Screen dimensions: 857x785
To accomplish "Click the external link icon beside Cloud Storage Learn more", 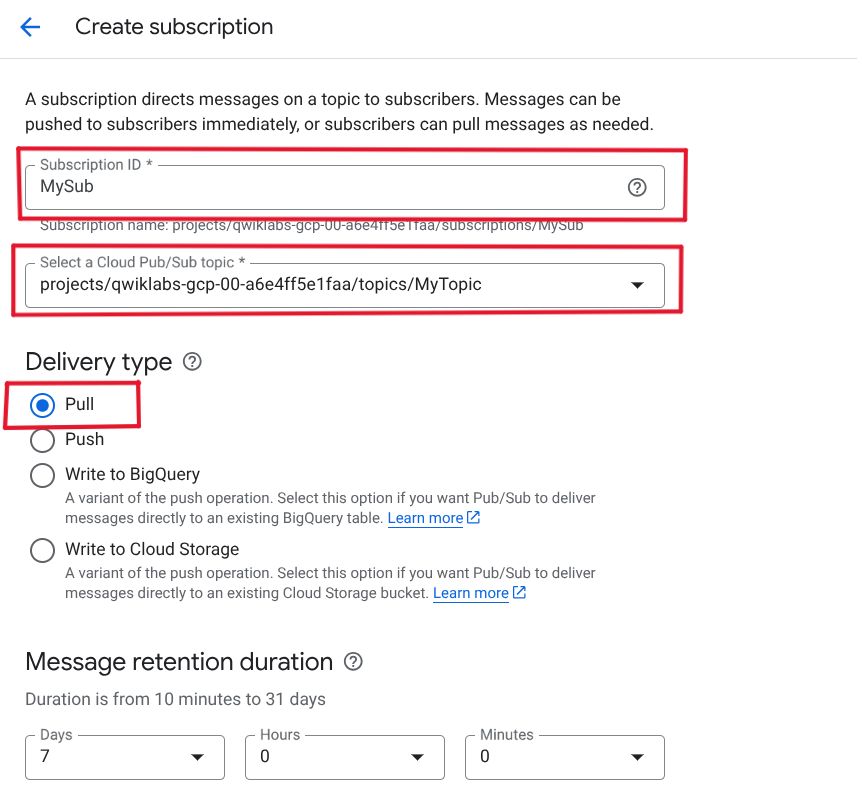I will pos(517,592).
